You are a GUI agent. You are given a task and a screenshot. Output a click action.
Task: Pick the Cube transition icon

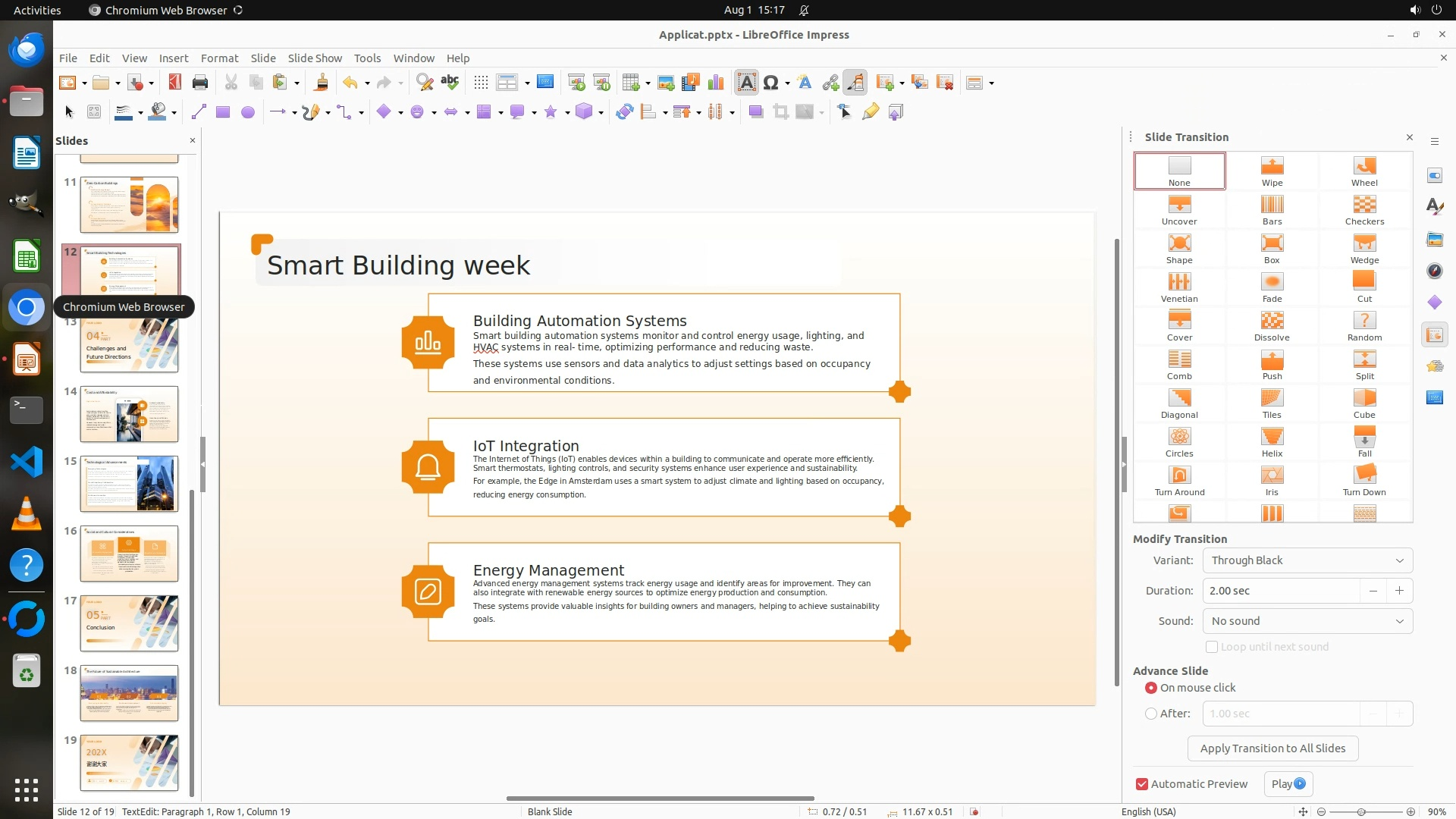pyautogui.click(x=1363, y=403)
